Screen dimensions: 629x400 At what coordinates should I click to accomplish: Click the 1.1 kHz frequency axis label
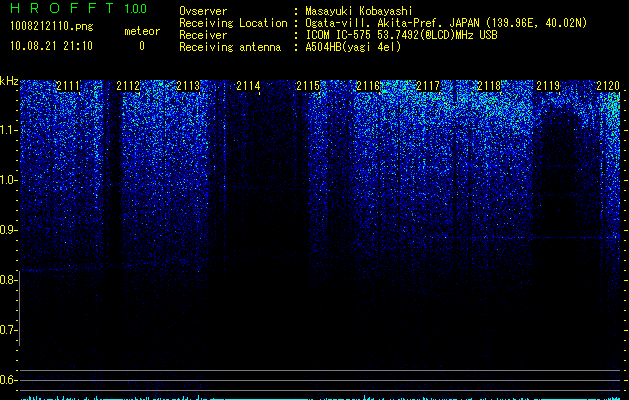coord(8,130)
